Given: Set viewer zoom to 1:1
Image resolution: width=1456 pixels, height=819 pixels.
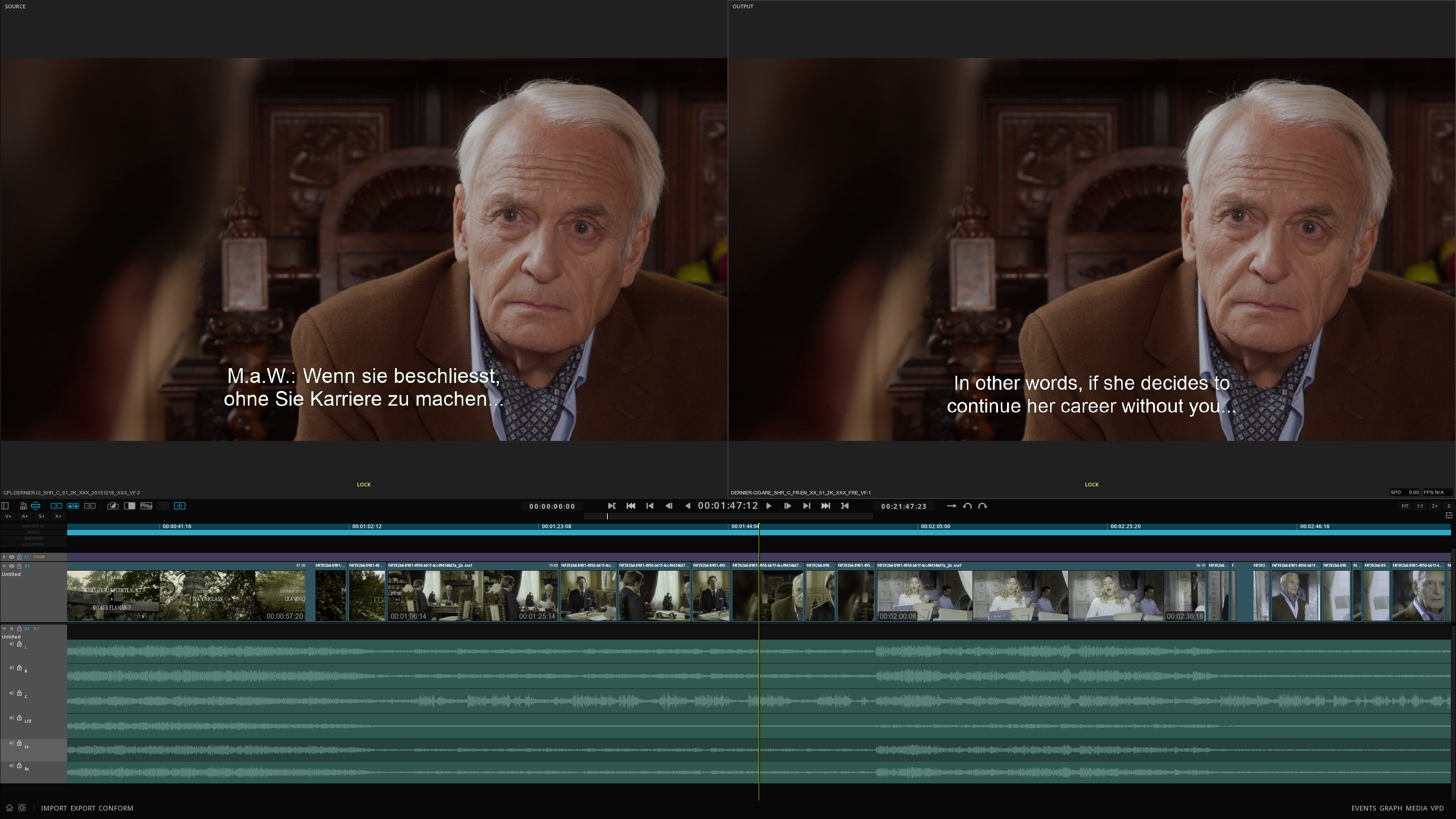Looking at the screenshot, I should click(x=1420, y=507).
